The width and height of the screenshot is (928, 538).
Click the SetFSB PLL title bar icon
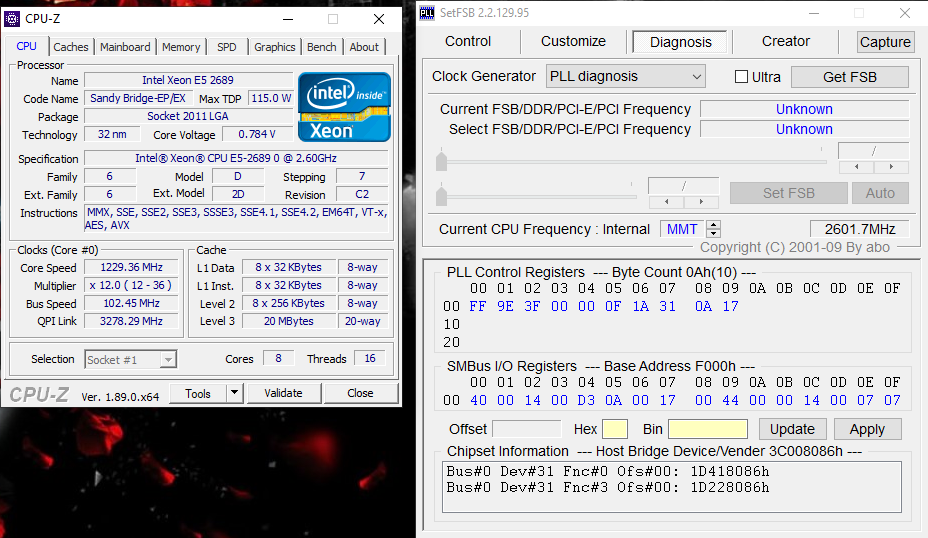[x=427, y=13]
